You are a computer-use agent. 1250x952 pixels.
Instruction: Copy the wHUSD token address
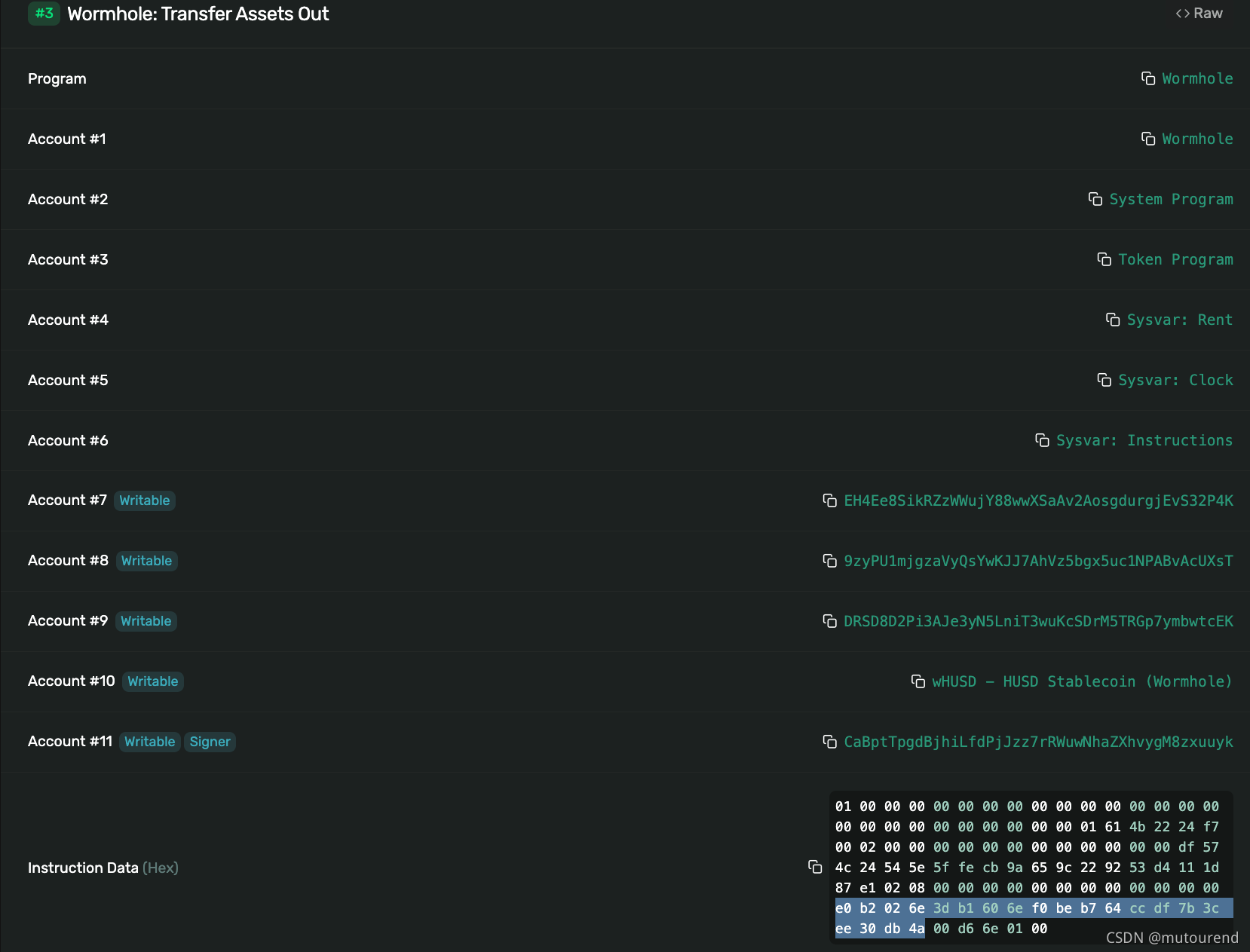(918, 681)
